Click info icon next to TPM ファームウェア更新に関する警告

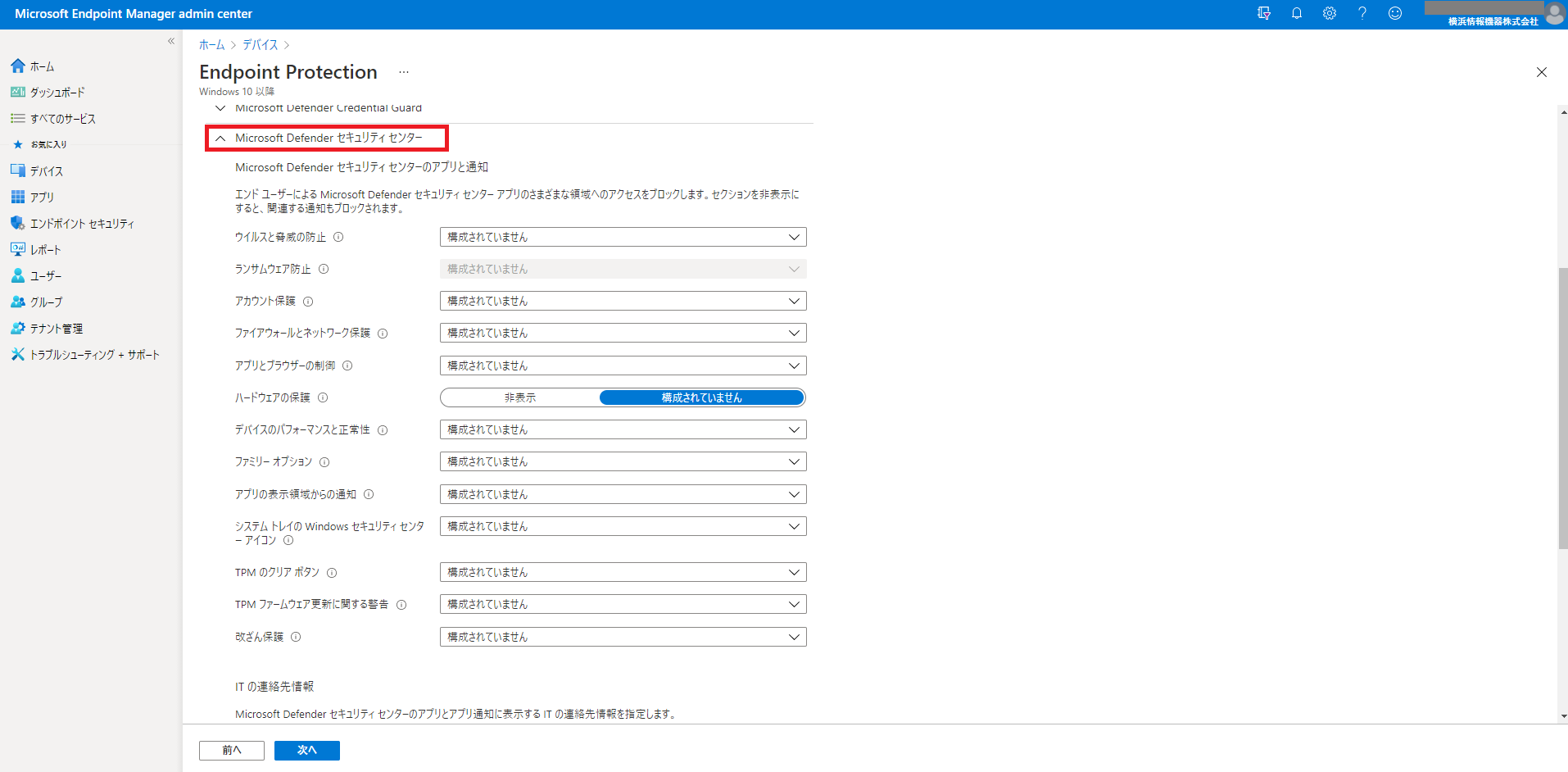click(401, 605)
